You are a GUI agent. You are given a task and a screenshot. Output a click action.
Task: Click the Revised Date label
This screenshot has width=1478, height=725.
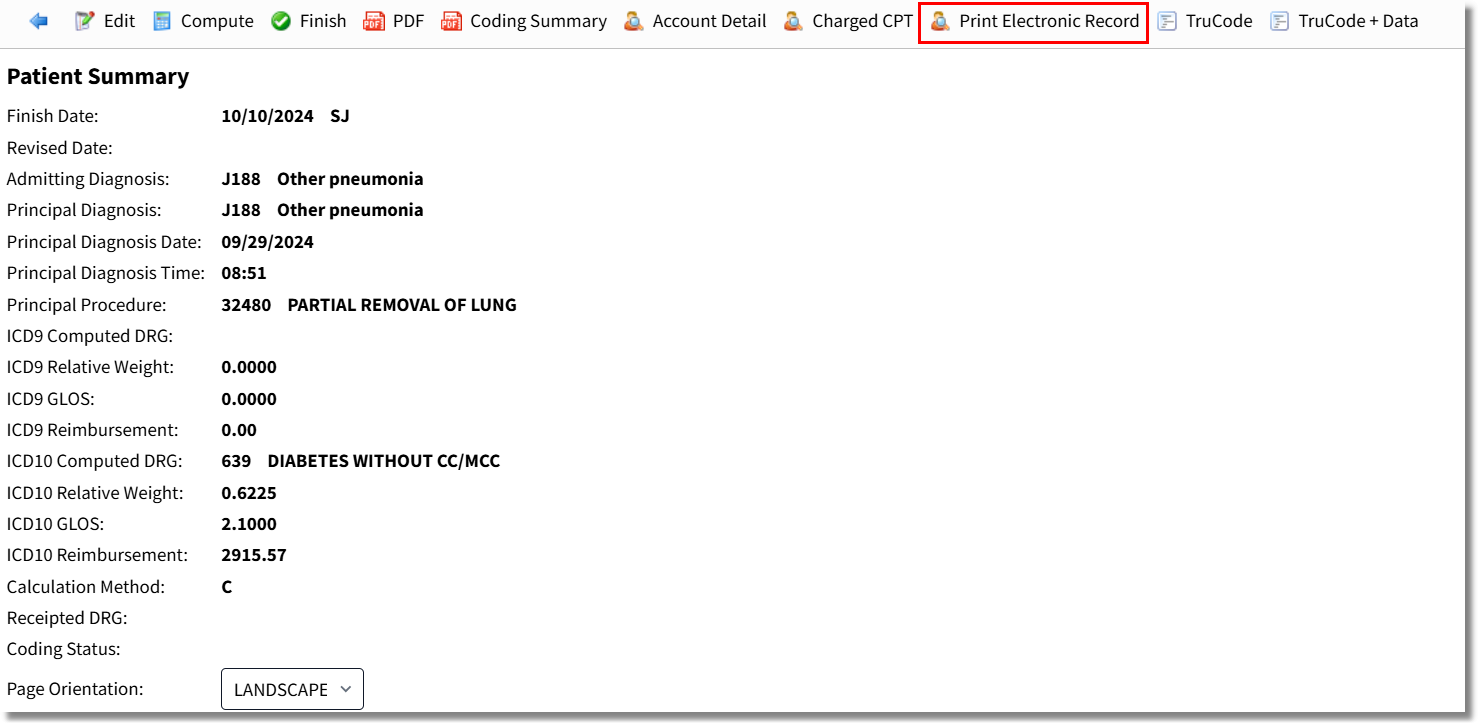[60, 148]
